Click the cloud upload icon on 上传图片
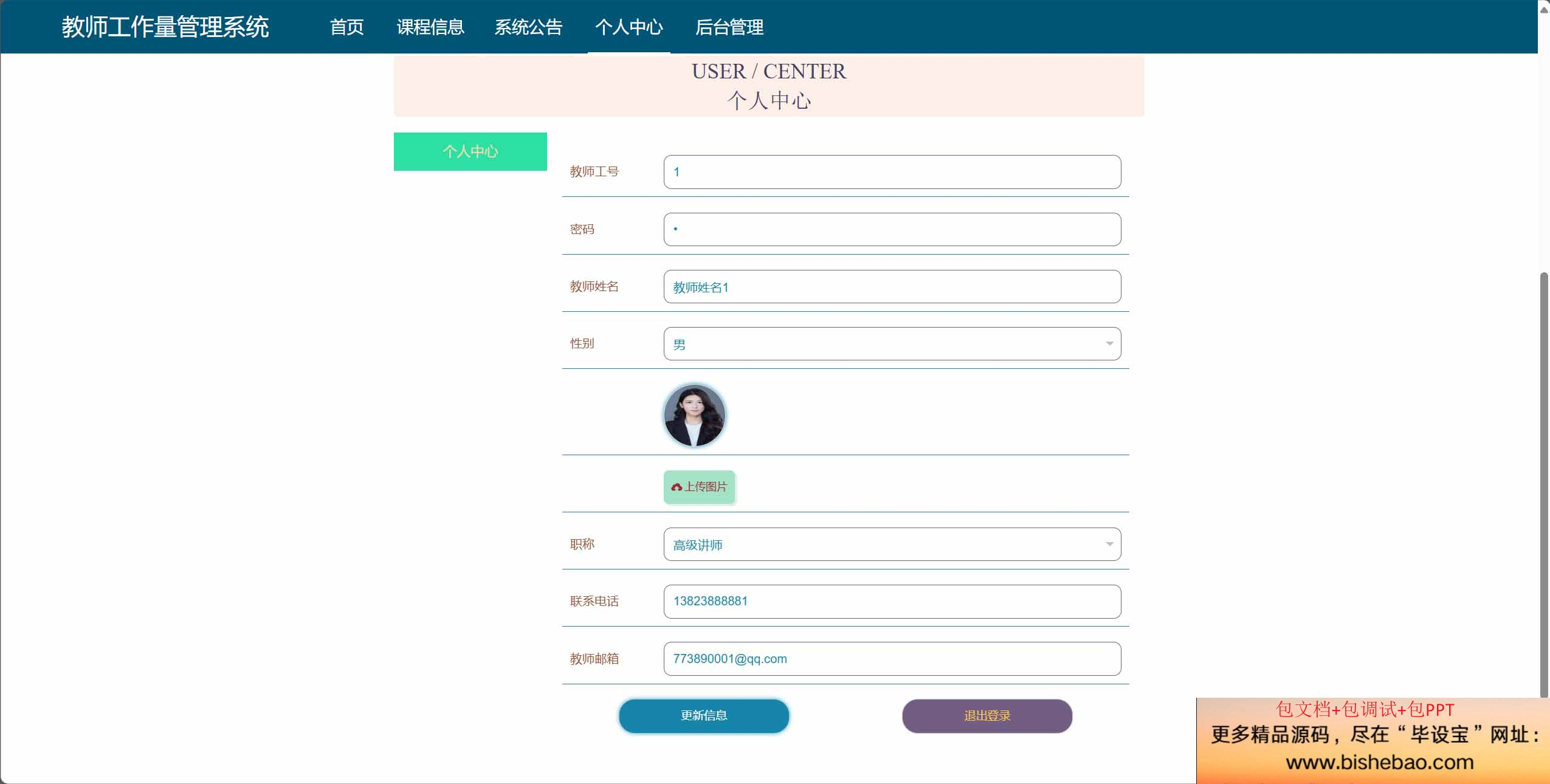The height and width of the screenshot is (784, 1550). pos(677,487)
